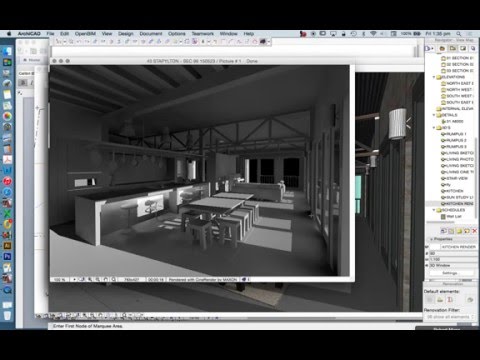
Task: Click the Navigator vertical scrollbar
Action: pyautogui.click(x=476, y=177)
